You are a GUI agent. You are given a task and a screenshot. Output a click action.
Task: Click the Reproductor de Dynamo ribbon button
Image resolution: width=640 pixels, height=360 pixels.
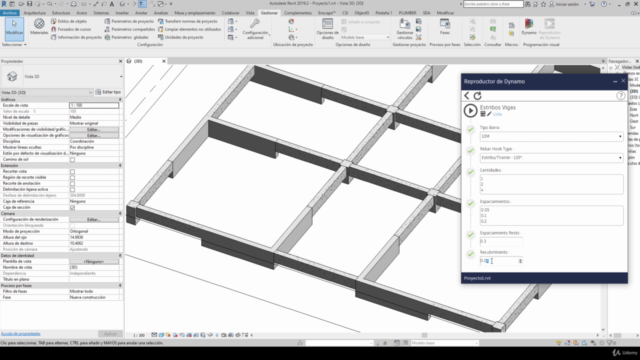[x=549, y=29]
